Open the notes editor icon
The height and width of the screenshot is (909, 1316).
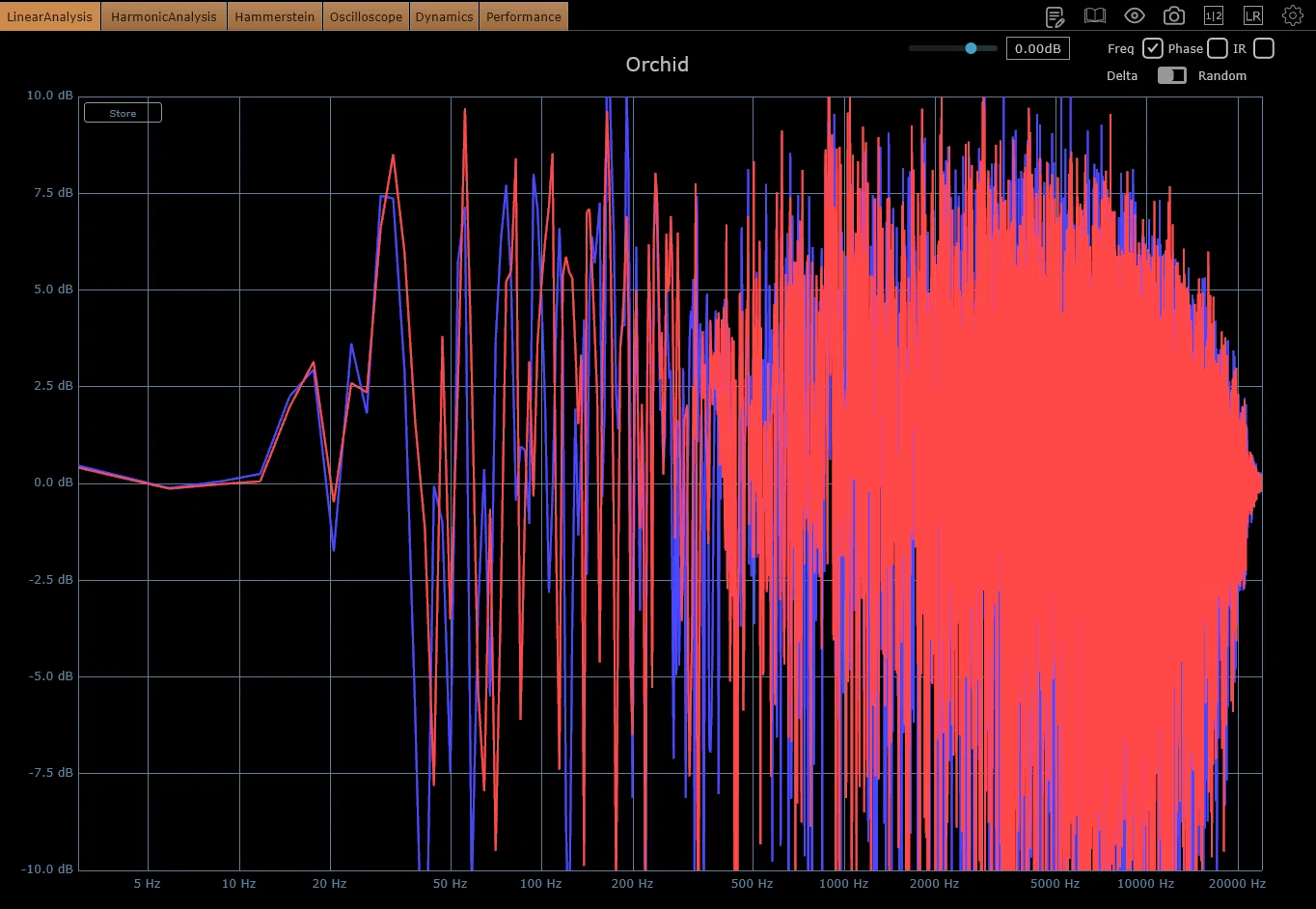[x=1055, y=15]
